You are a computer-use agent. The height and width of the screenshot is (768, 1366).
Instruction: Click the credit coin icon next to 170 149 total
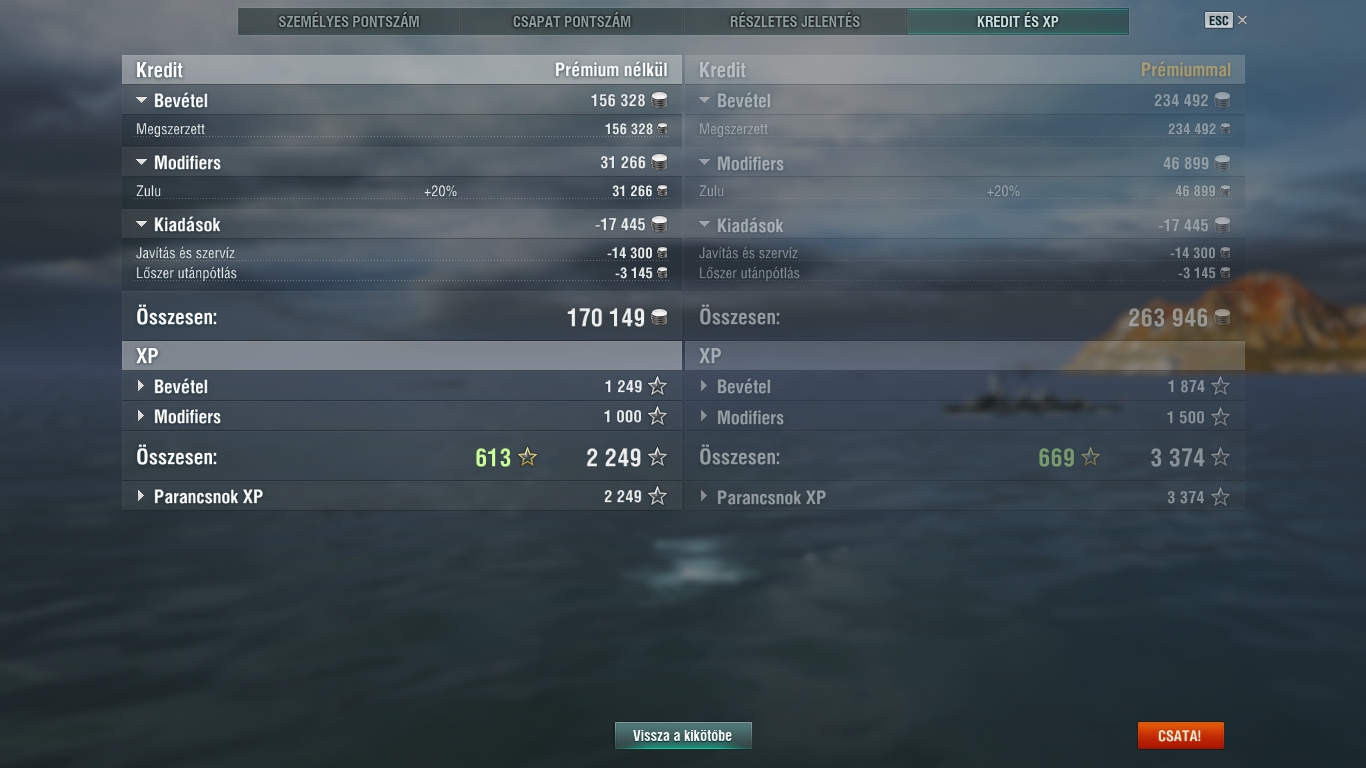point(659,317)
